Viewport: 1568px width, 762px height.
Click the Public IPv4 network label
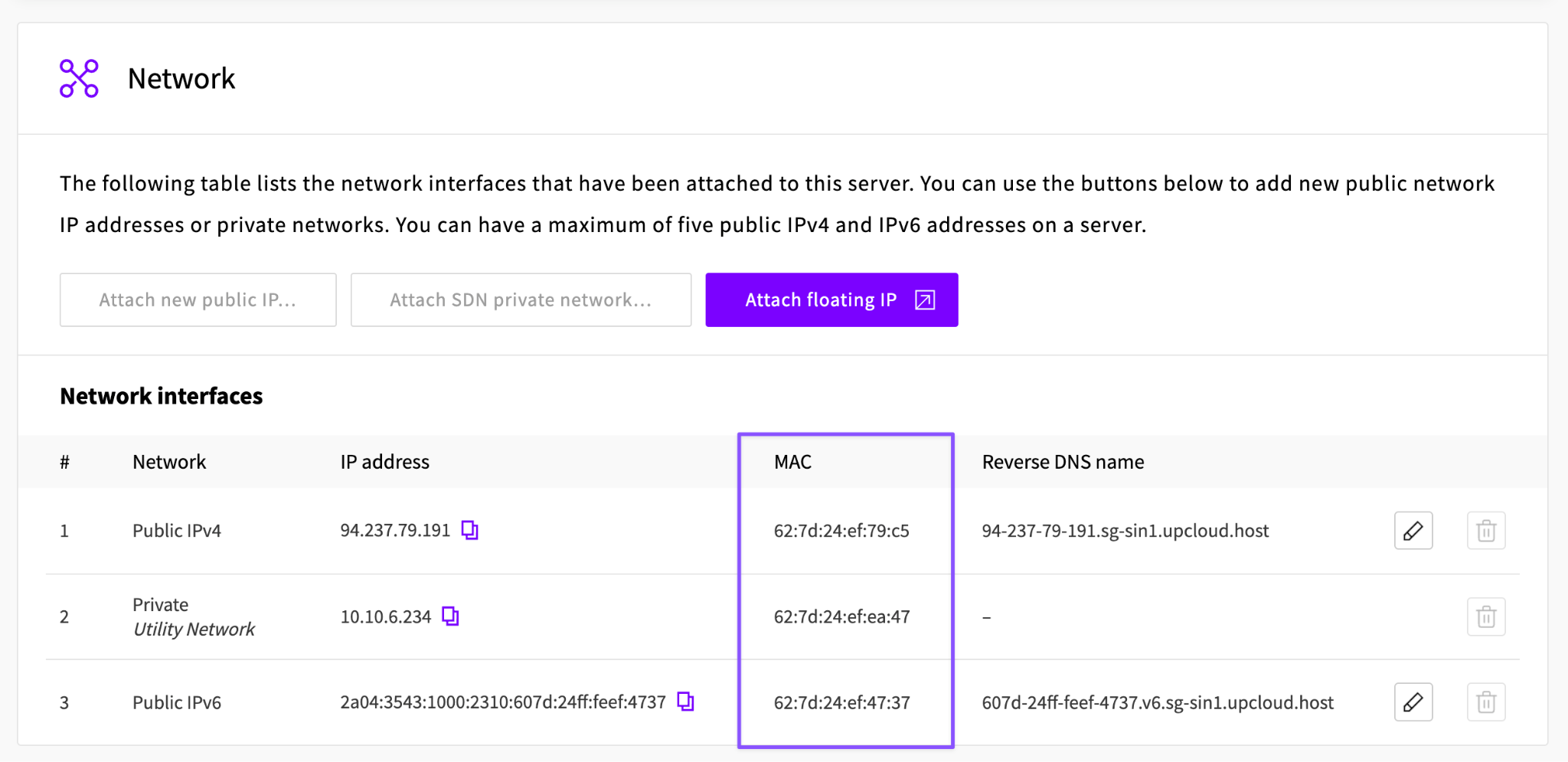[x=177, y=531]
